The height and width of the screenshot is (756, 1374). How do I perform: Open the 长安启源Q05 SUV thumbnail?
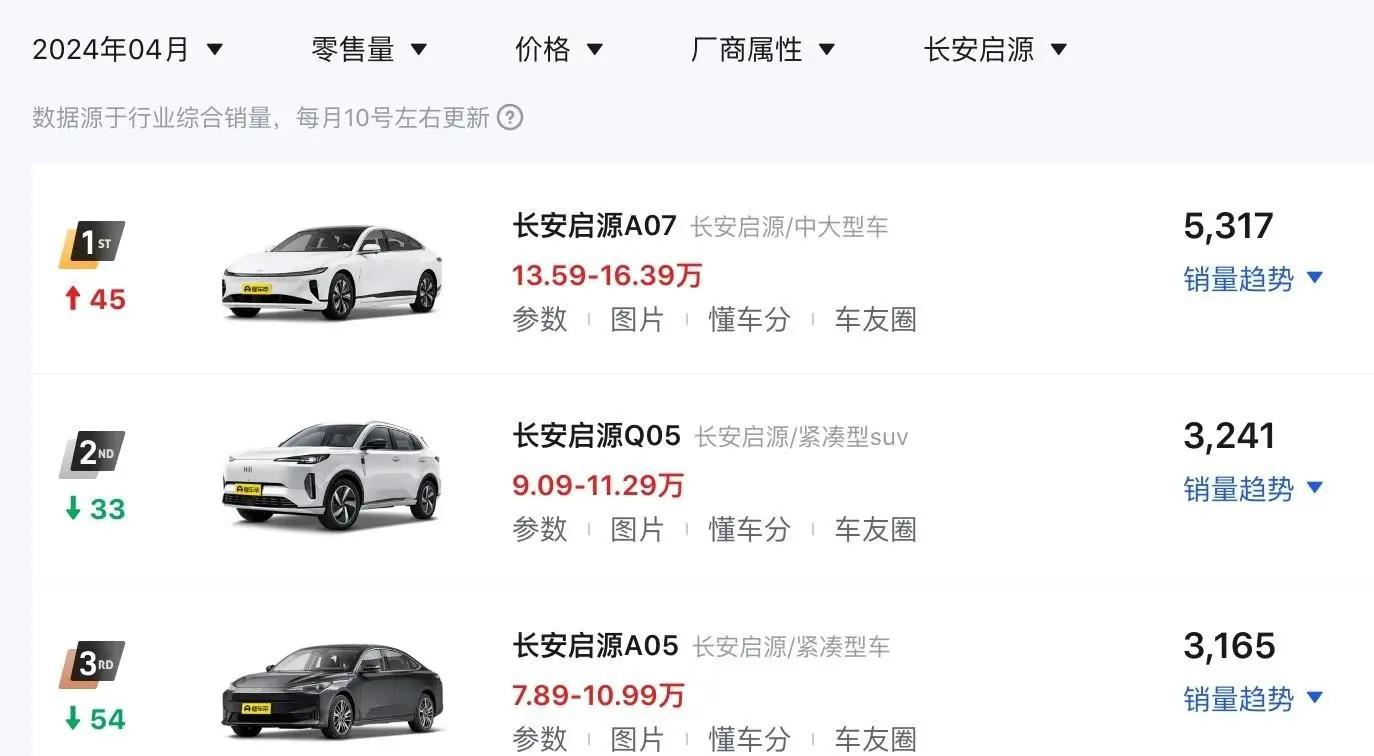[x=332, y=476]
